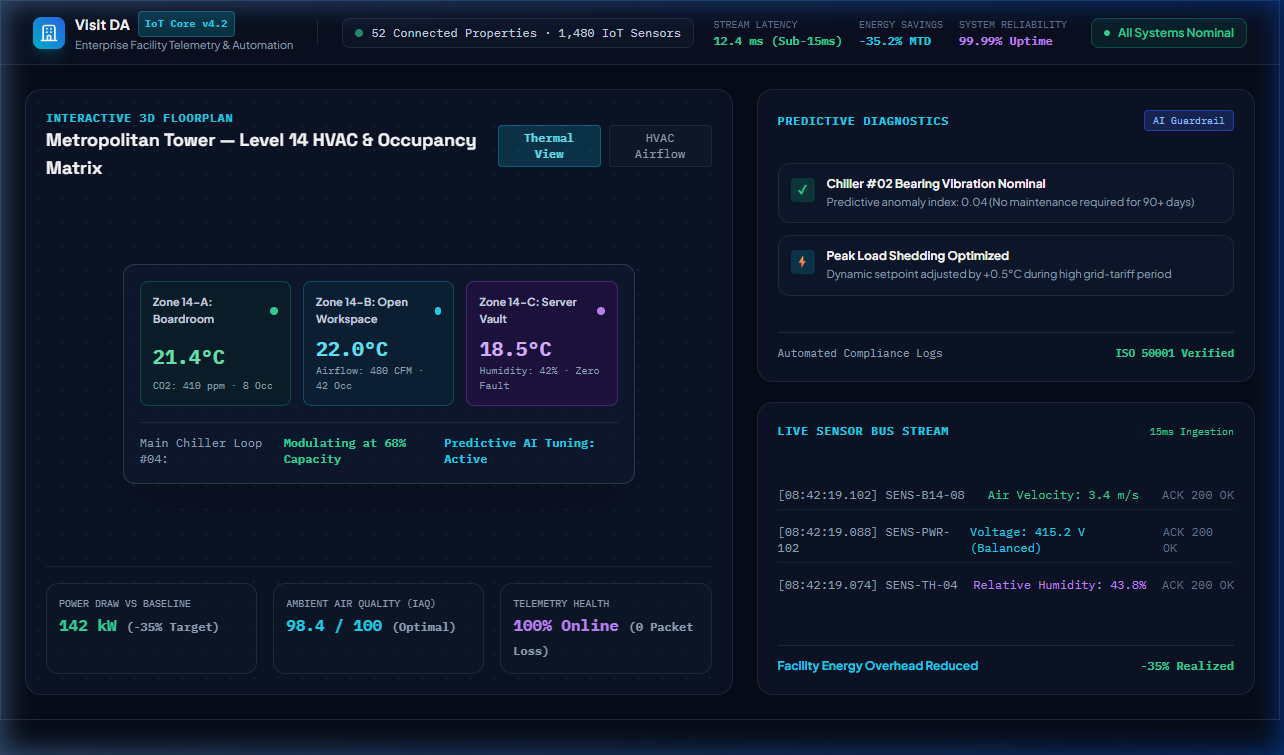Image resolution: width=1284 pixels, height=755 pixels.
Task: Click the IoT Core v4.2 version badge
Action: (186, 24)
